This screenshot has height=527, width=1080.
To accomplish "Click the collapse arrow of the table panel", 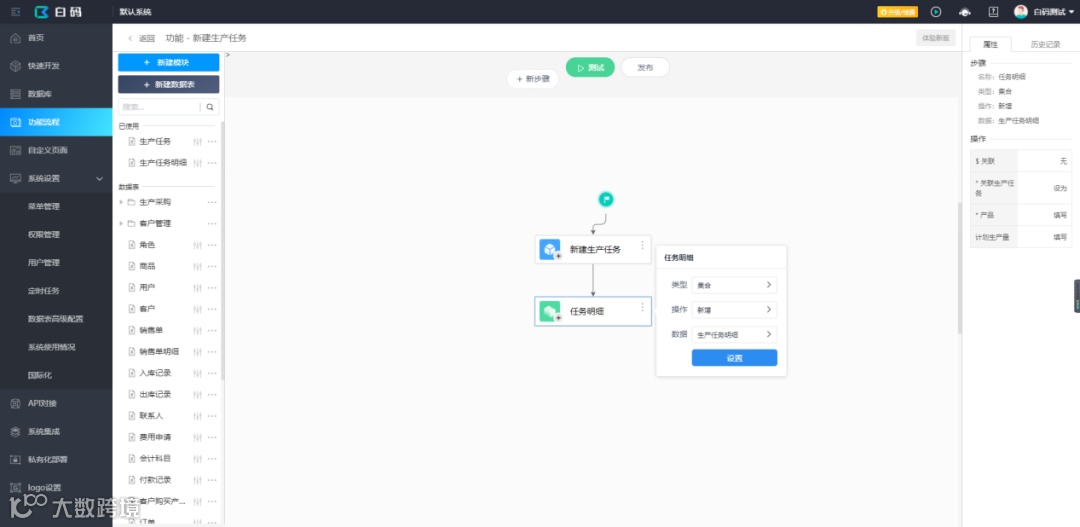I will [x=228, y=54].
